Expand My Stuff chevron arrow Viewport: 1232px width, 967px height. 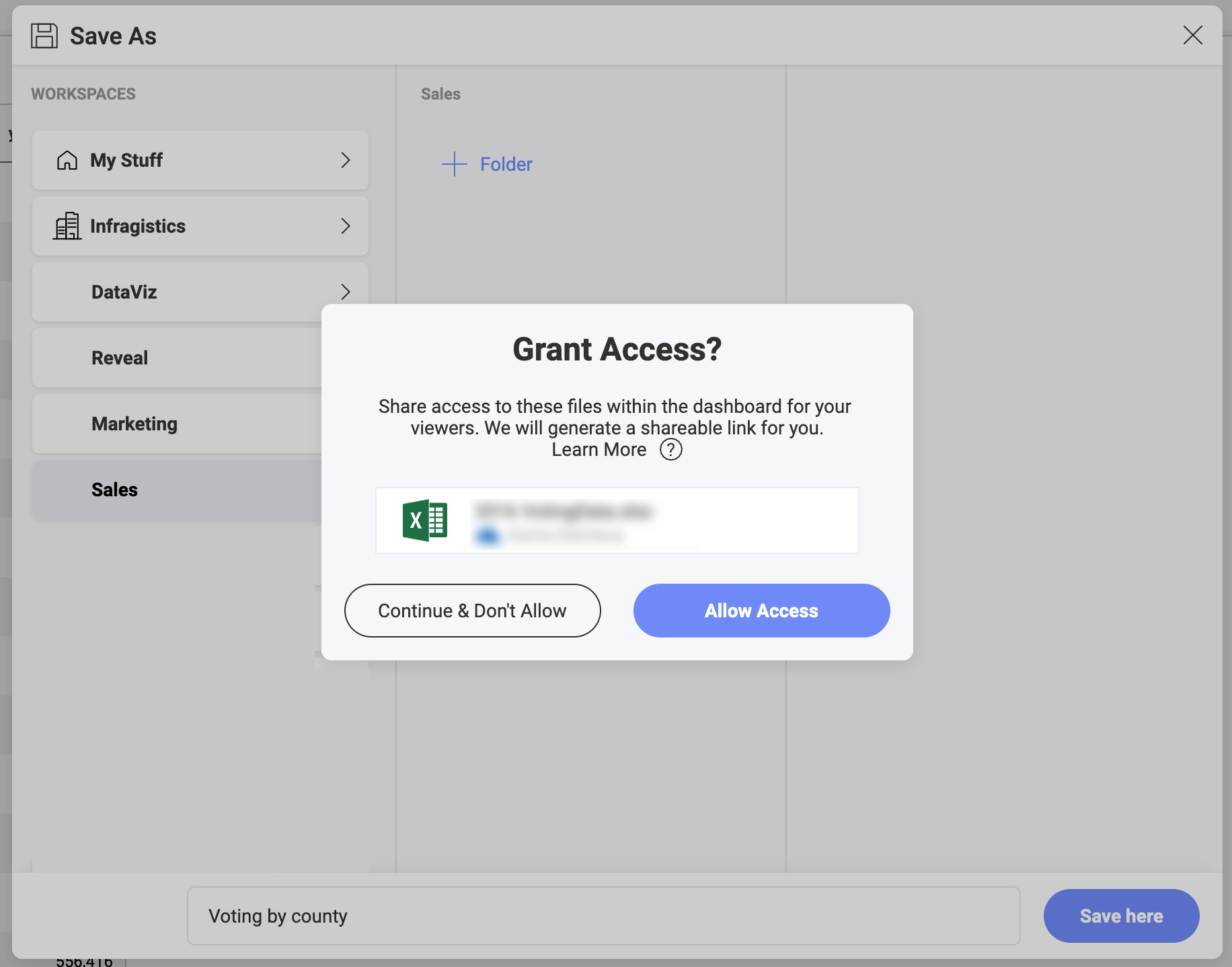pyautogui.click(x=346, y=160)
